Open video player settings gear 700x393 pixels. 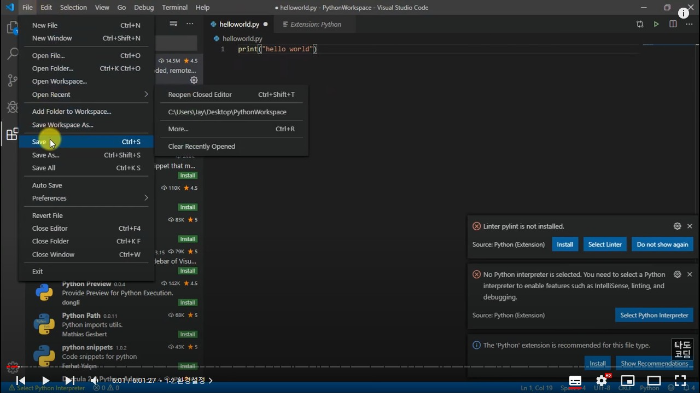(x=601, y=380)
